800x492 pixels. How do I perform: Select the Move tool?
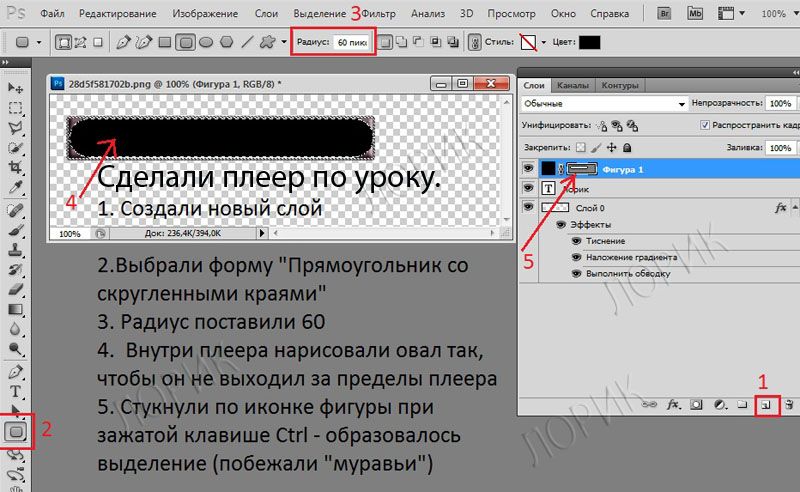pyautogui.click(x=16, y=87)
